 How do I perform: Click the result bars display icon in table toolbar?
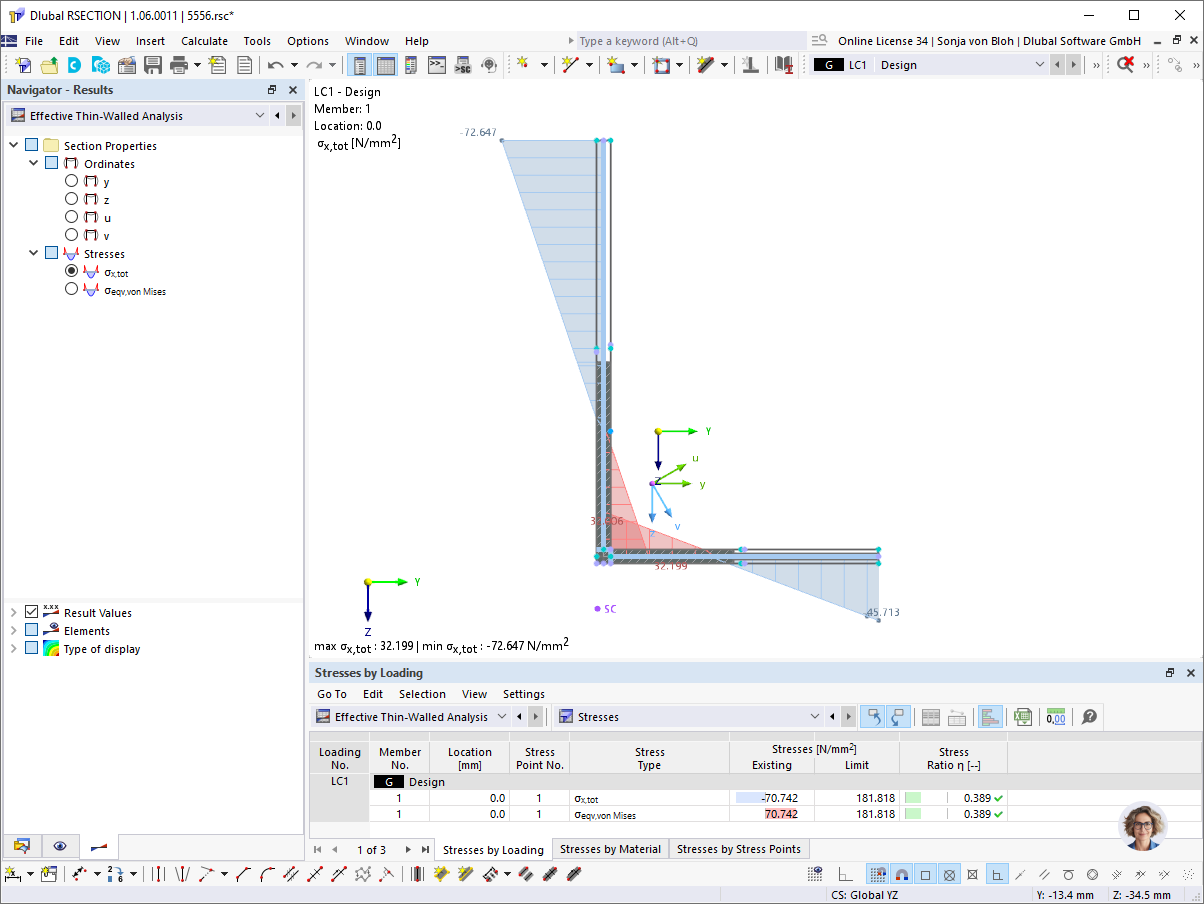(990, 717)
